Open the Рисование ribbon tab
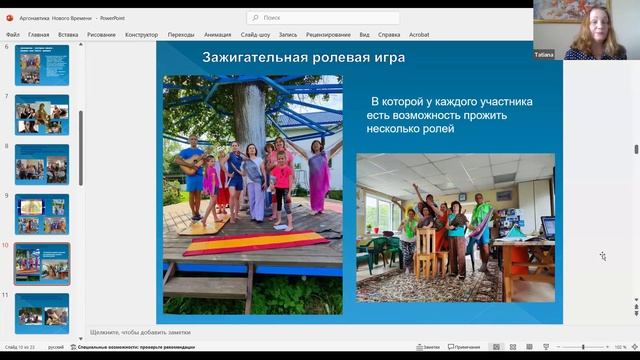Screen dimensions: 640x360 [x=101, y=35]
